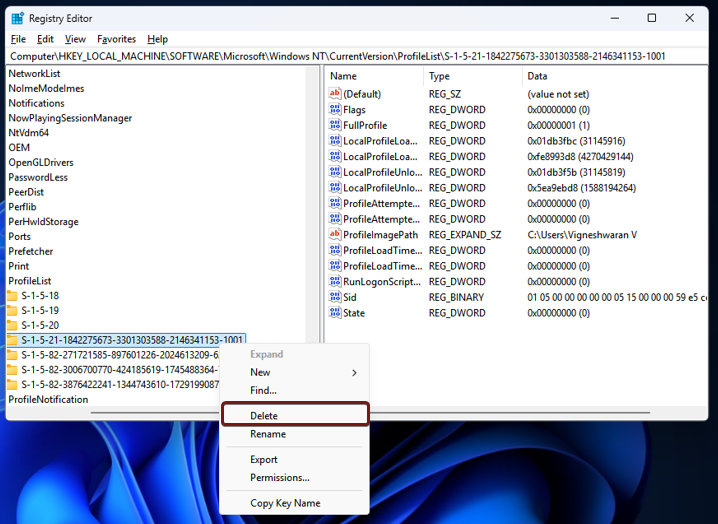
Task: Click the Type column header
Action: tap(473, 76)
